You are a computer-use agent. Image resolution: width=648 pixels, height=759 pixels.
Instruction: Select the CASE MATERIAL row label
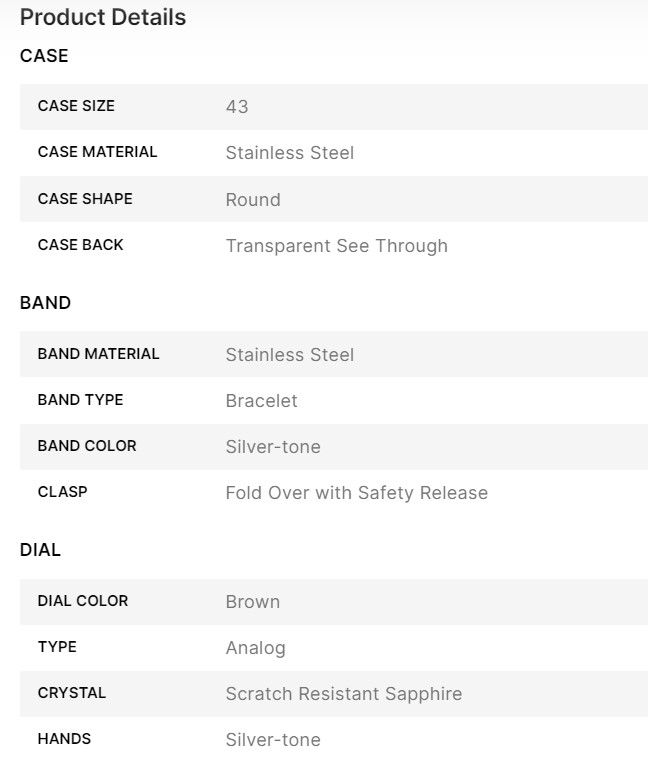[x=97, y=152]
